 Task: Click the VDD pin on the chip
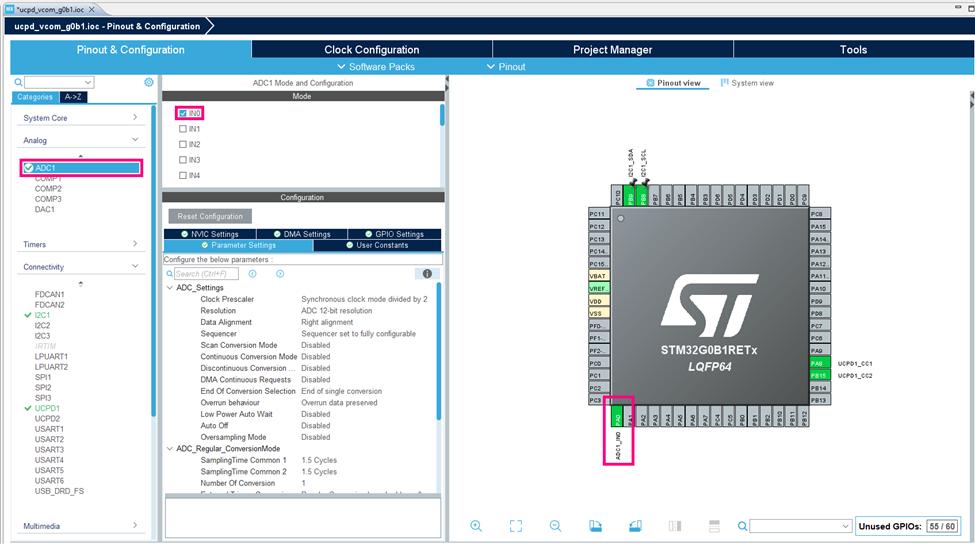click(599, 301)
